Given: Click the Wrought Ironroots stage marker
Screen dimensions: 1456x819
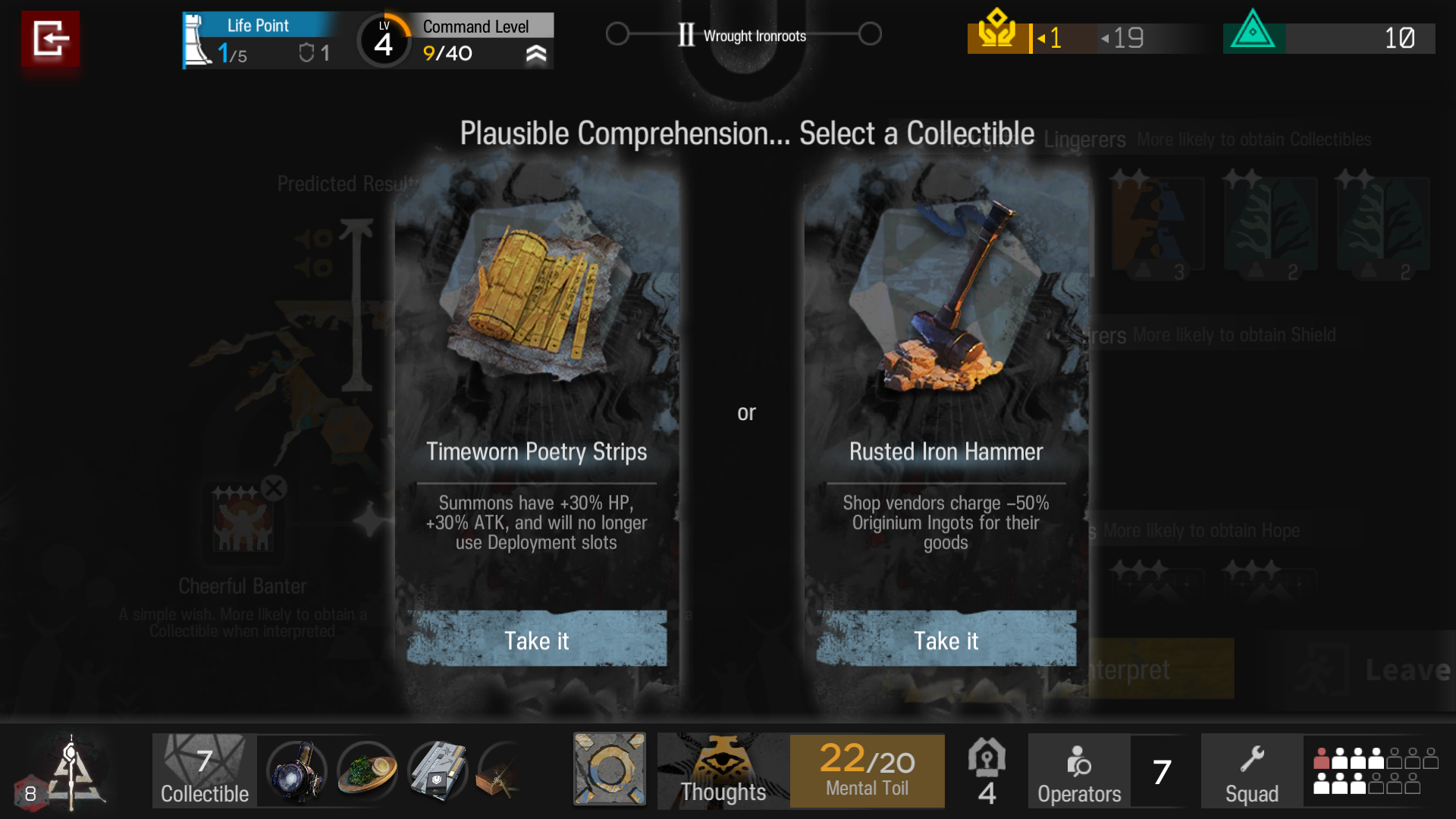Looking at the screenshot, I should (x=743, y=35).
